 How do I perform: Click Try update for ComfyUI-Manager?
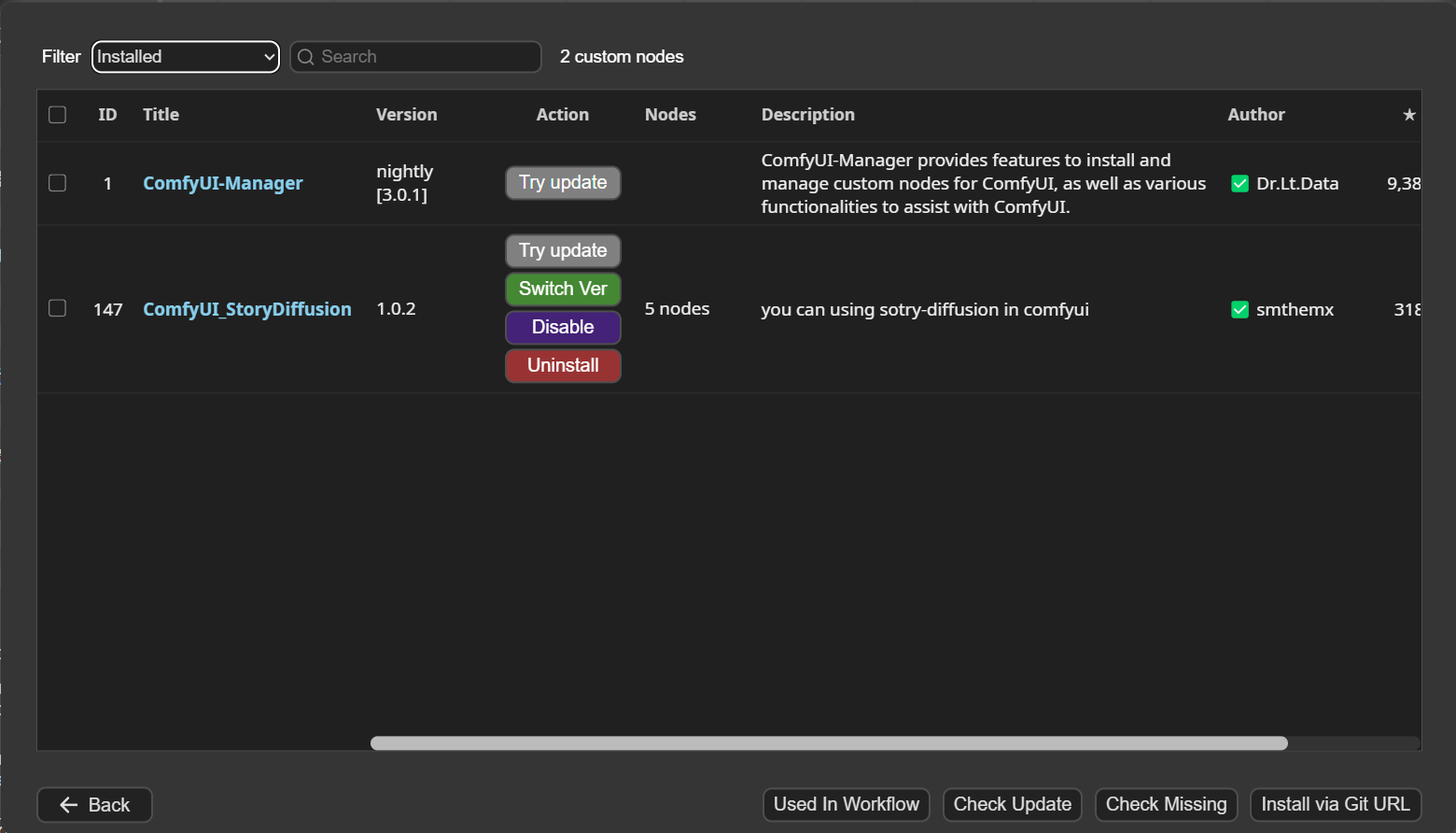[x=563, y=183]
